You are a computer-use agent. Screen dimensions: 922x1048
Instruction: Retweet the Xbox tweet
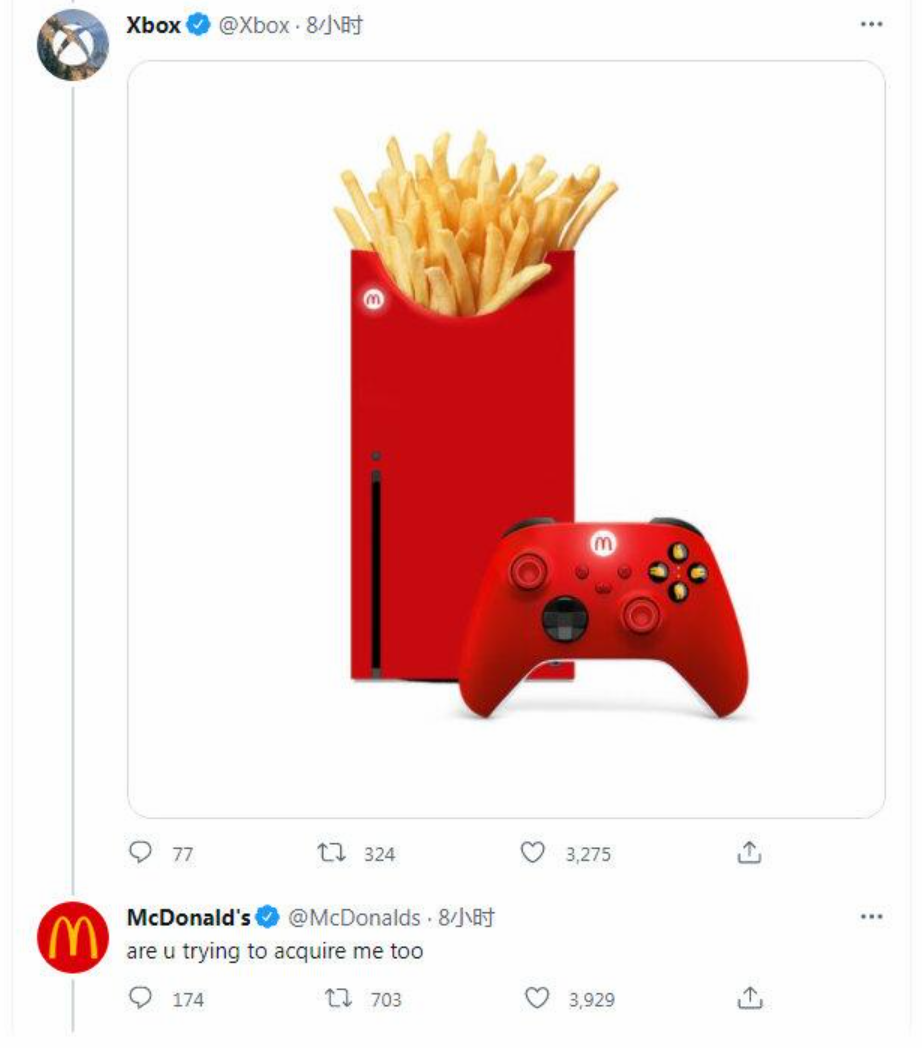coord(331,853)
